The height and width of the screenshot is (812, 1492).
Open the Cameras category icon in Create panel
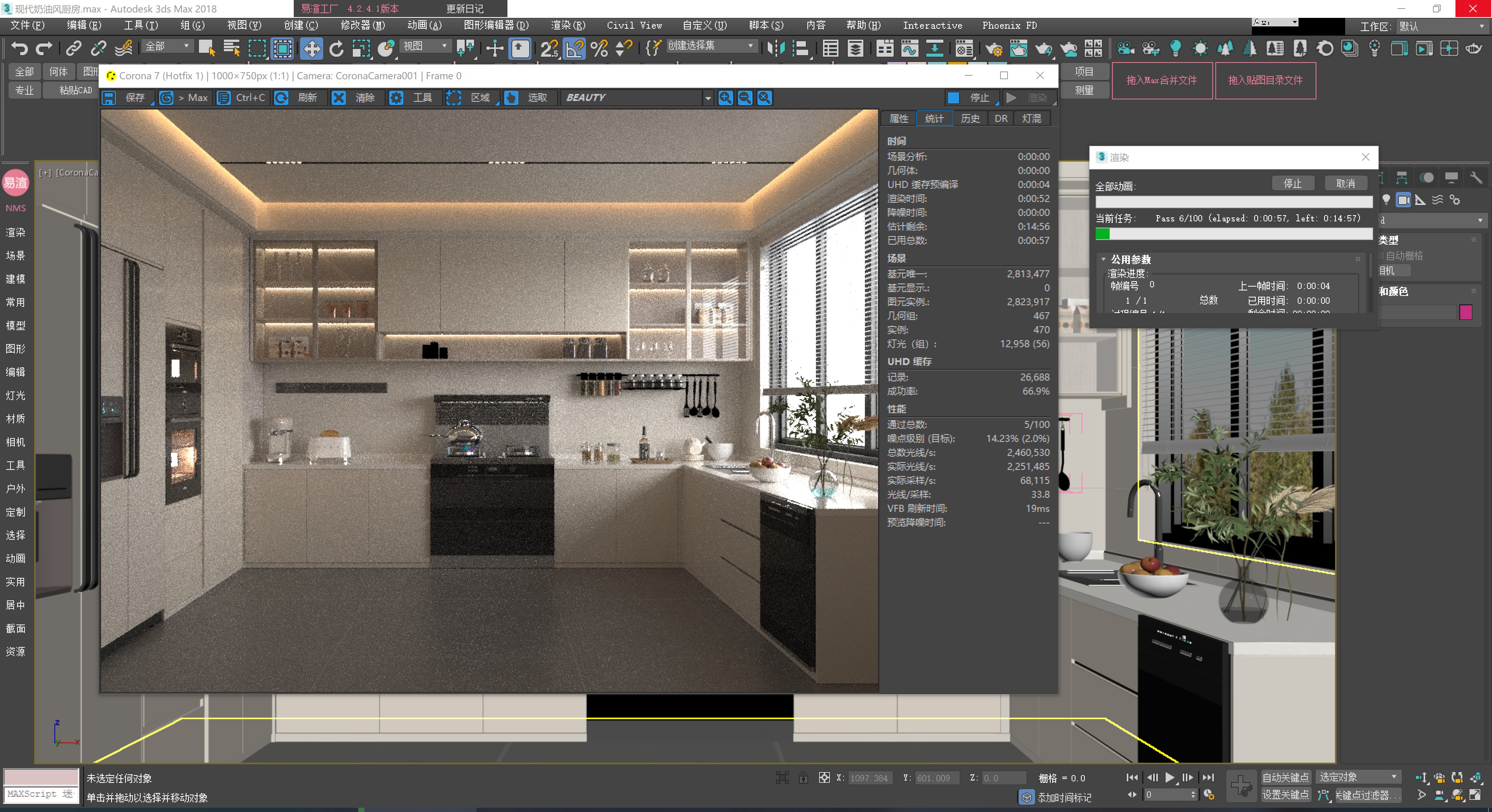(x=1403, y=200)
